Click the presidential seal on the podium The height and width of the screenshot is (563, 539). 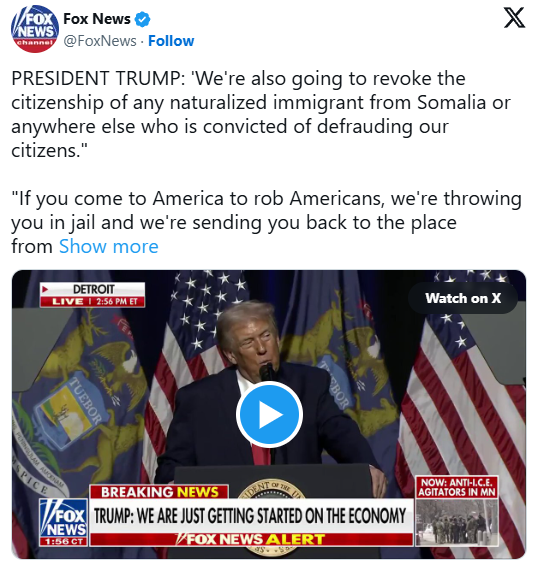[271, 490]
